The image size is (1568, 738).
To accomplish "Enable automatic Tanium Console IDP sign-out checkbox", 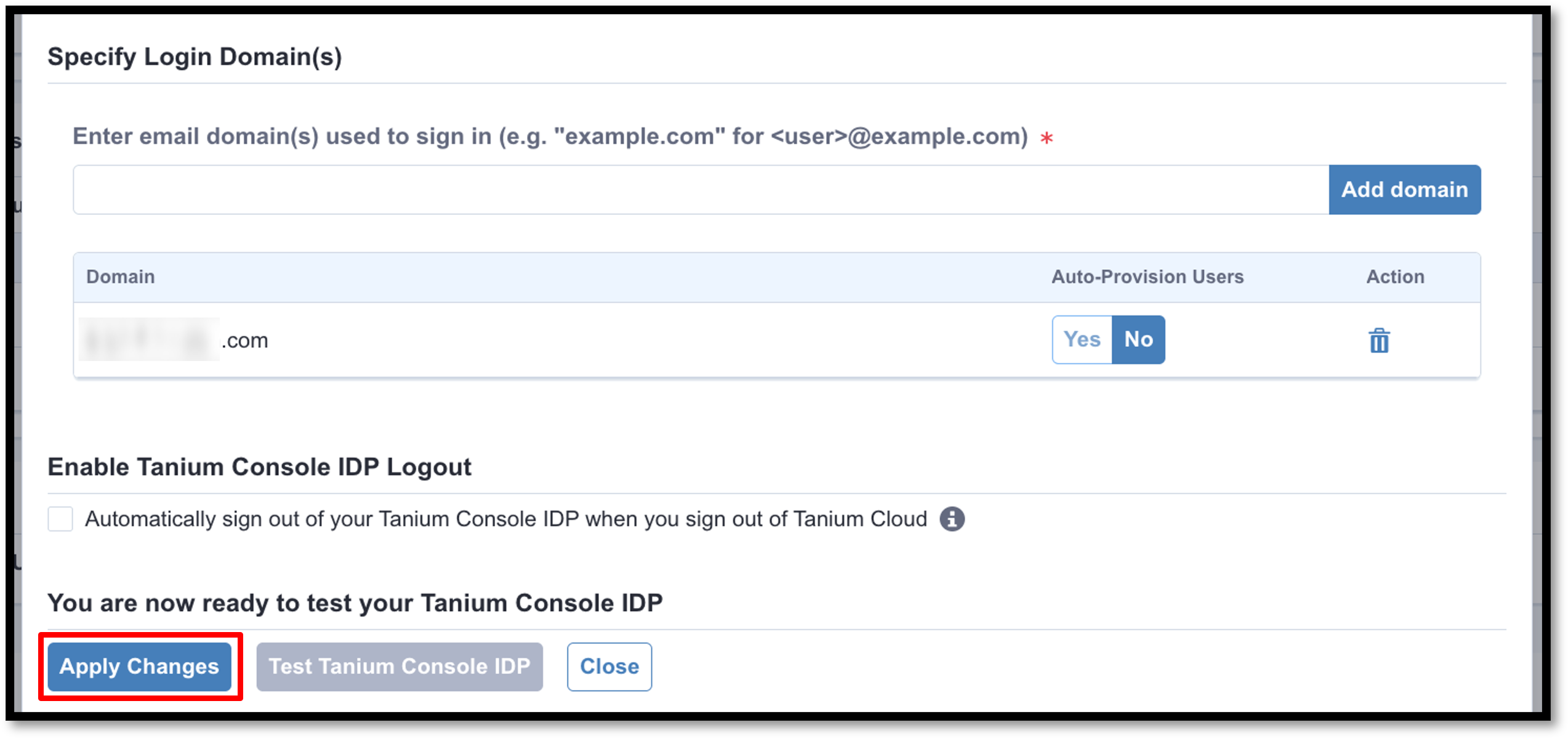I will (x=60, y=519).
